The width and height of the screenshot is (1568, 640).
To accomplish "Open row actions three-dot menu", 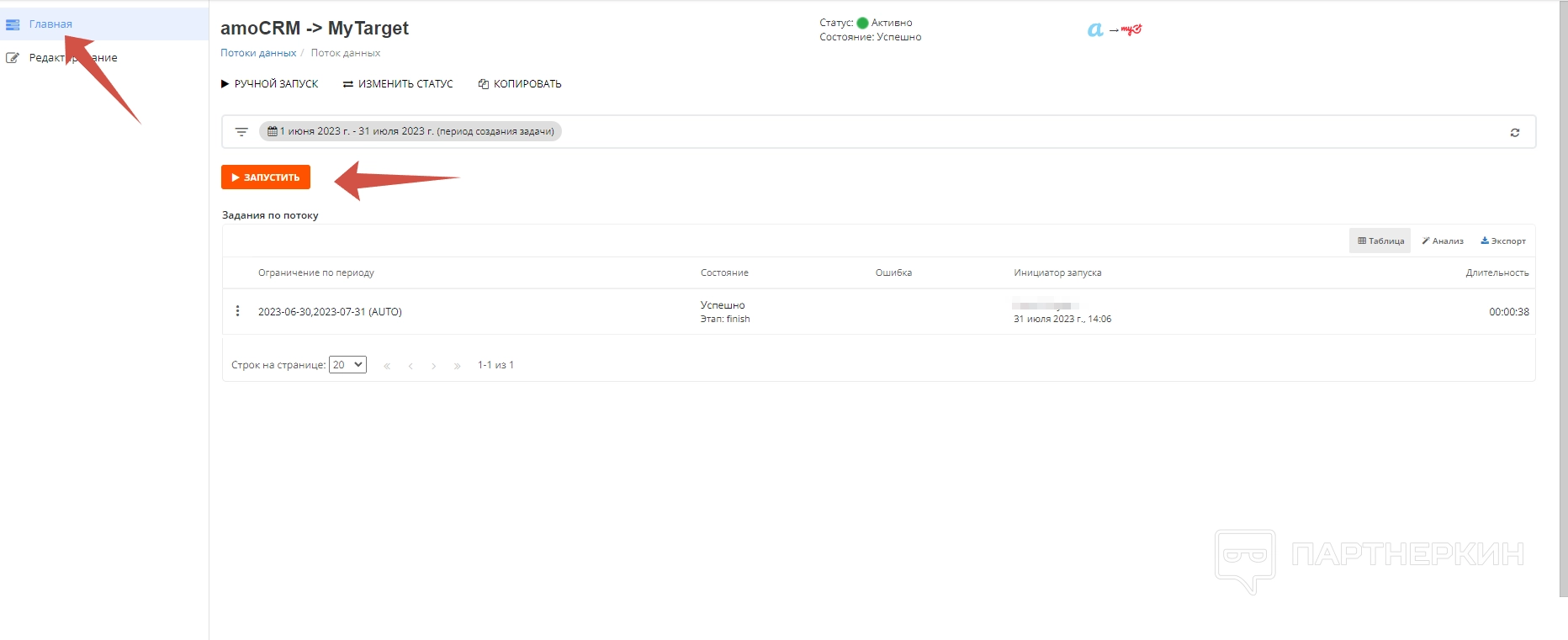I will coord(238,311).
